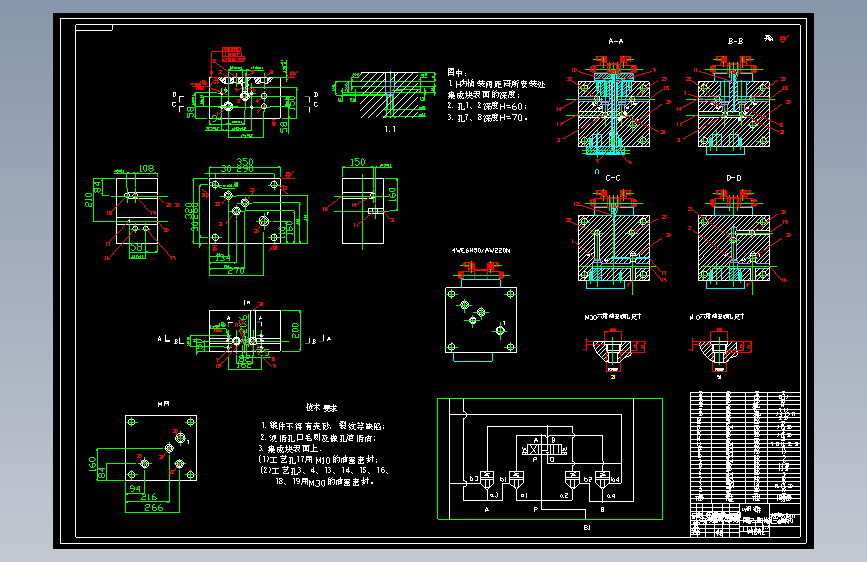867x562 pixels.
Task: Click the 216 dimension text
Action: pos(148,497)
